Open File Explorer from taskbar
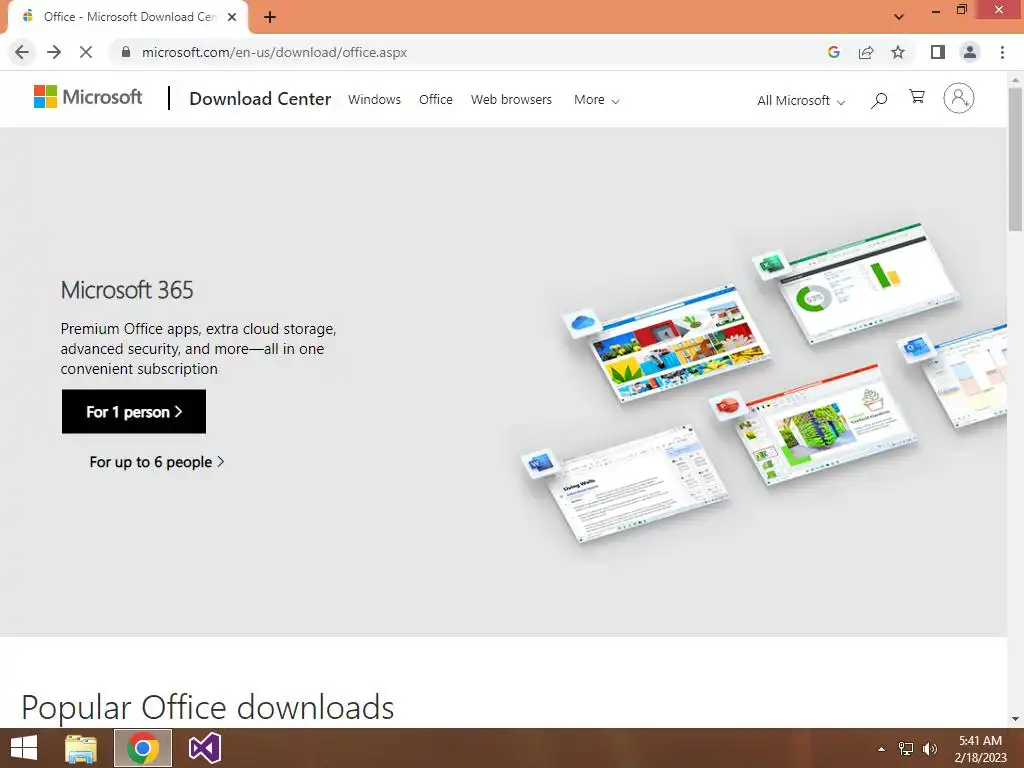The image size is (1024, 768). (x=81, y=748)
